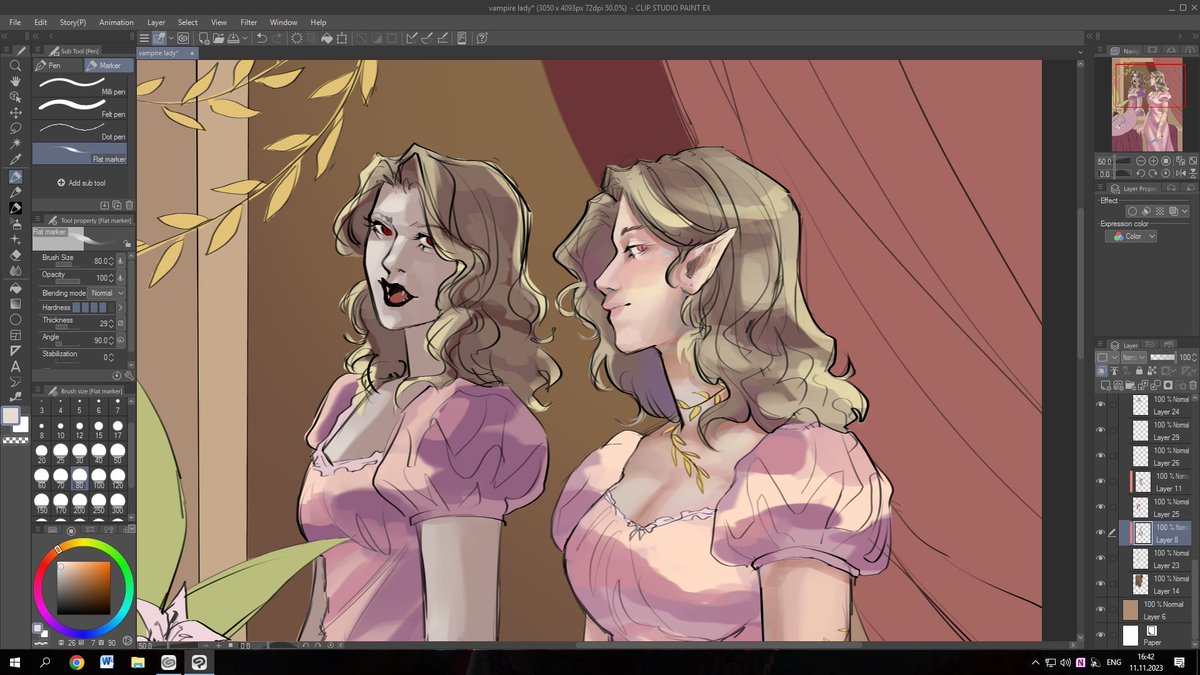Image resolution: width=1200 pixels, height=675 pixels.
Task: Open save options dropdown arrow in command bar
Action: click(x=245, y=39)
